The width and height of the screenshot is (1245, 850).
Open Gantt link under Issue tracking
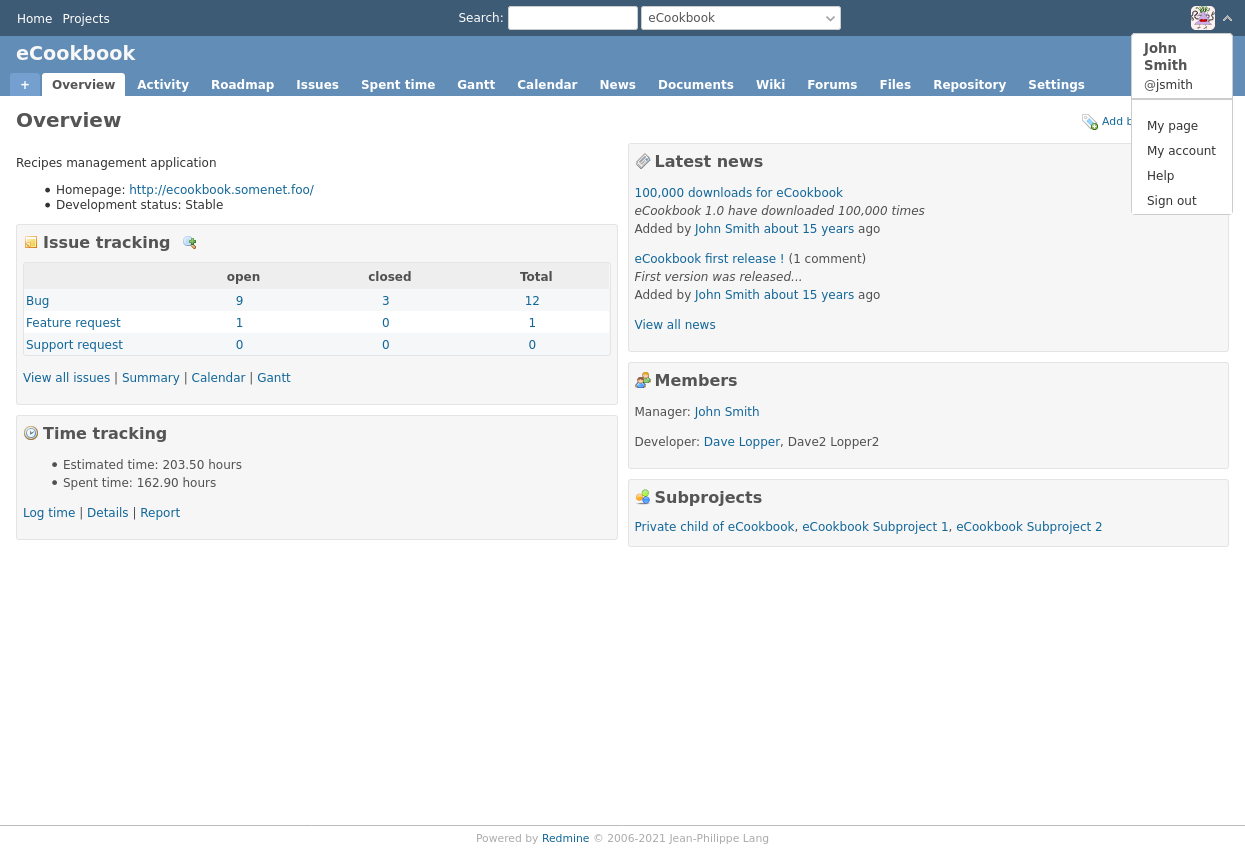(x=274, y=378)
